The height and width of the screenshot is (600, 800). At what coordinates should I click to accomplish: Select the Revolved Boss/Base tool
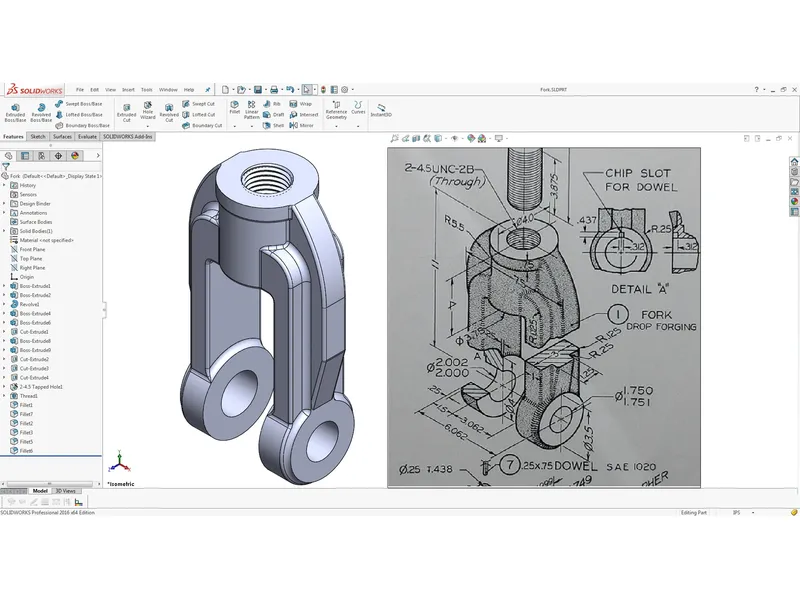[39, 110]
